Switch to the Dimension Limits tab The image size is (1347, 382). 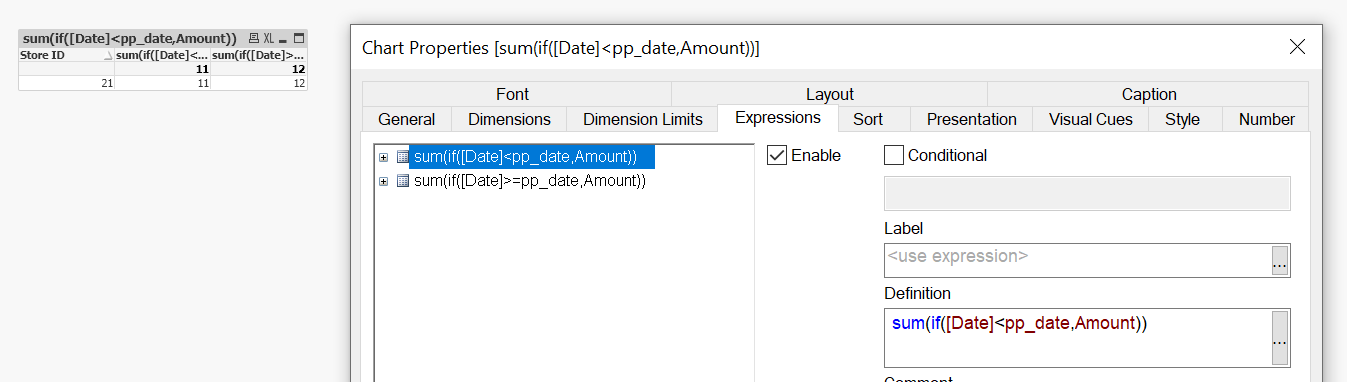point(642,119)
